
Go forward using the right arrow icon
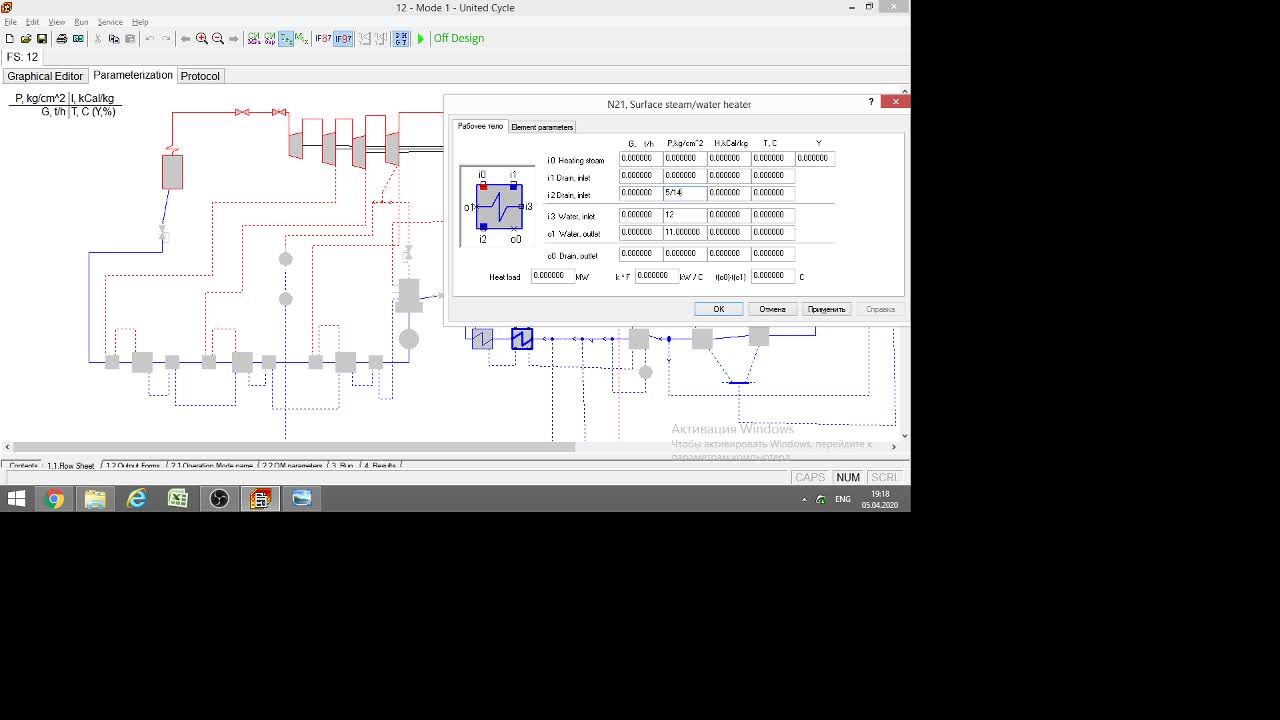pos(234,39)
